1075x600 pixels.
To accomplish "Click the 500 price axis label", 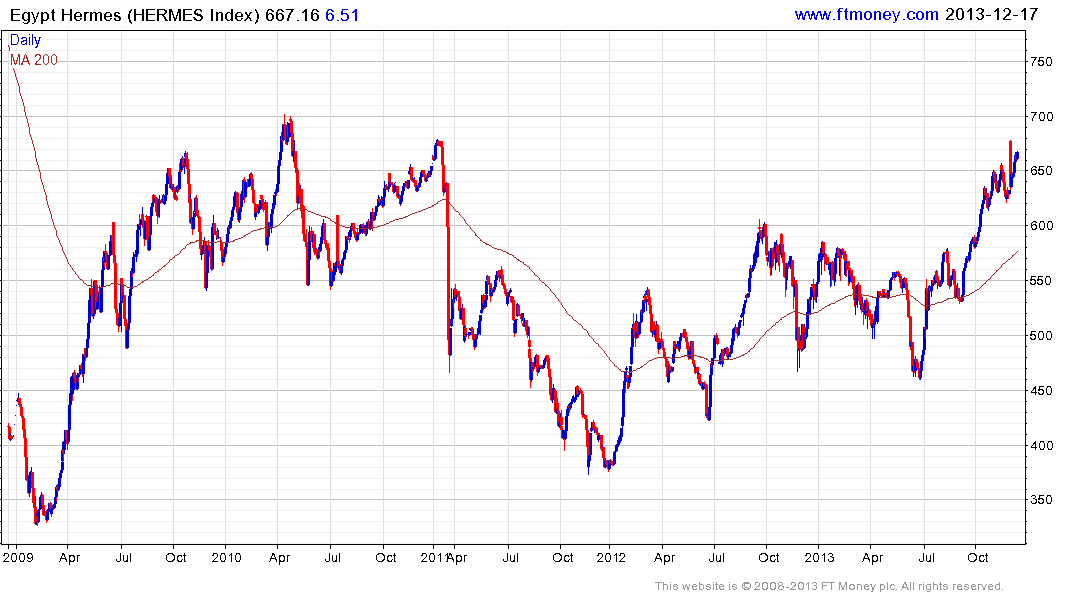I will coord(1041,335).
